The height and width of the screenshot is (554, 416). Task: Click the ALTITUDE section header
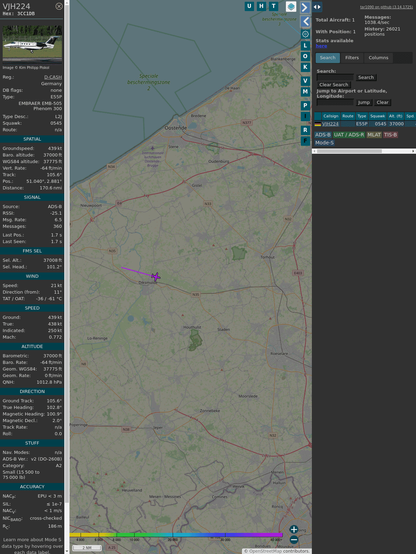tap(32, 347)
